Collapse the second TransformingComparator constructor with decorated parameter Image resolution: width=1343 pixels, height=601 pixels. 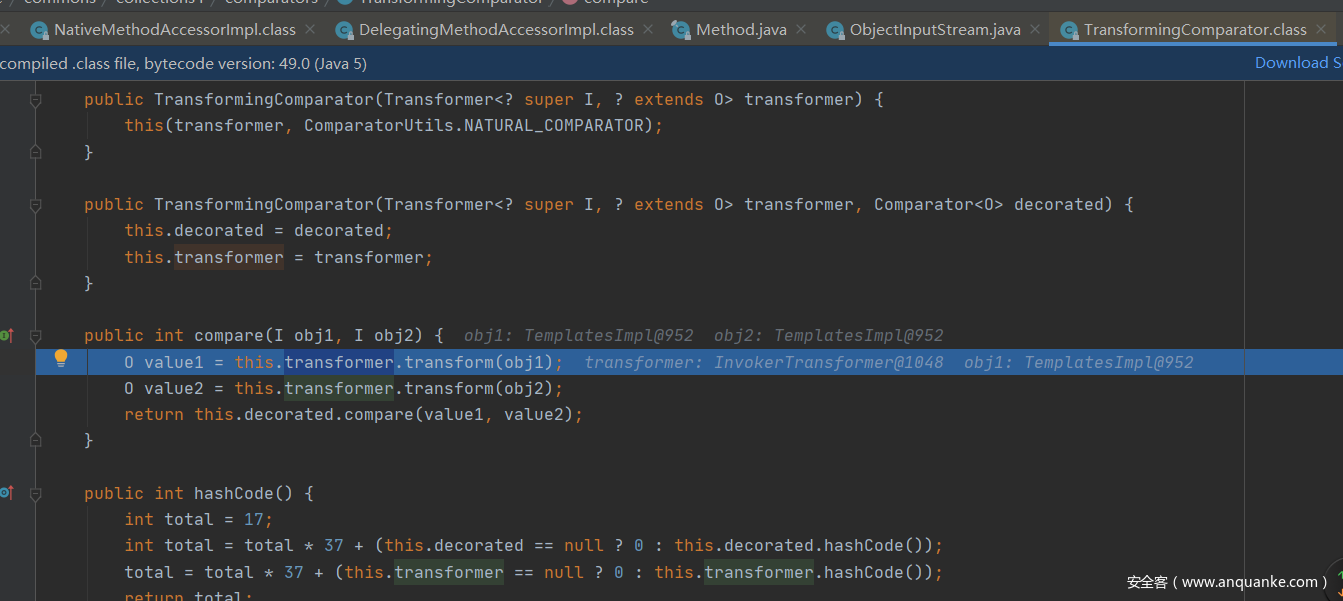click(x=36, y=205)
